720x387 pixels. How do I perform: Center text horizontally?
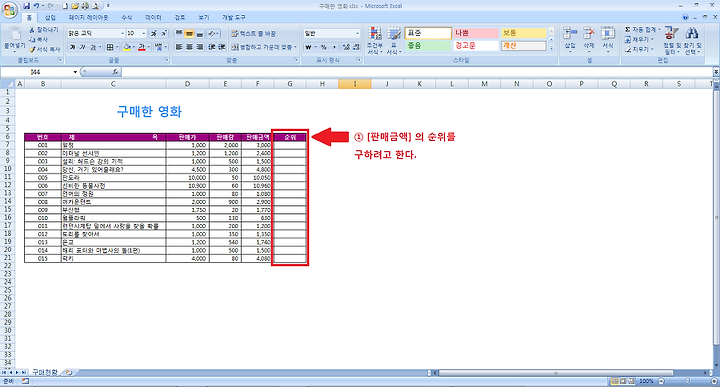tap(189, 47)
